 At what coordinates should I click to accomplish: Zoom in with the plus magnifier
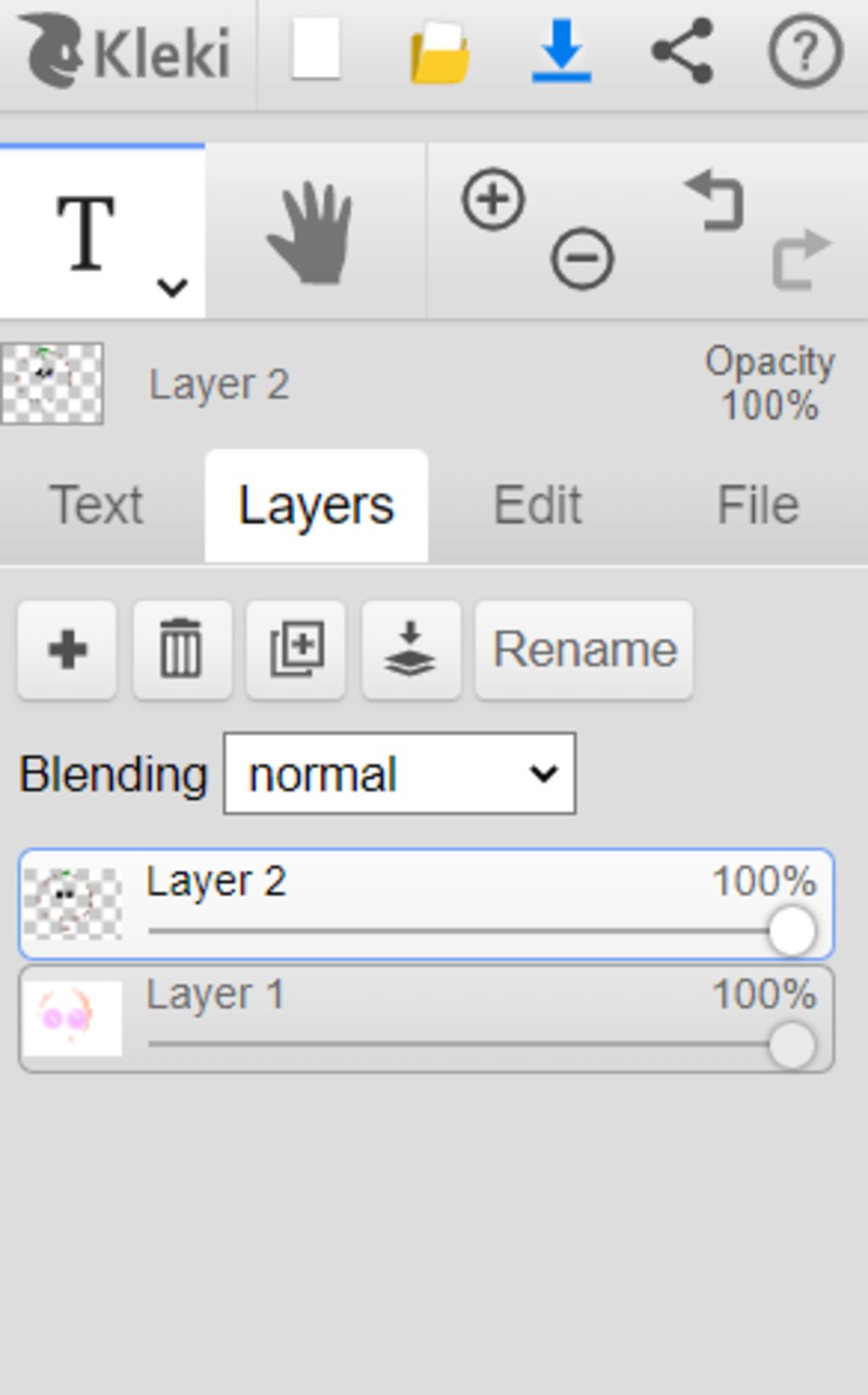tap(492, 200)
